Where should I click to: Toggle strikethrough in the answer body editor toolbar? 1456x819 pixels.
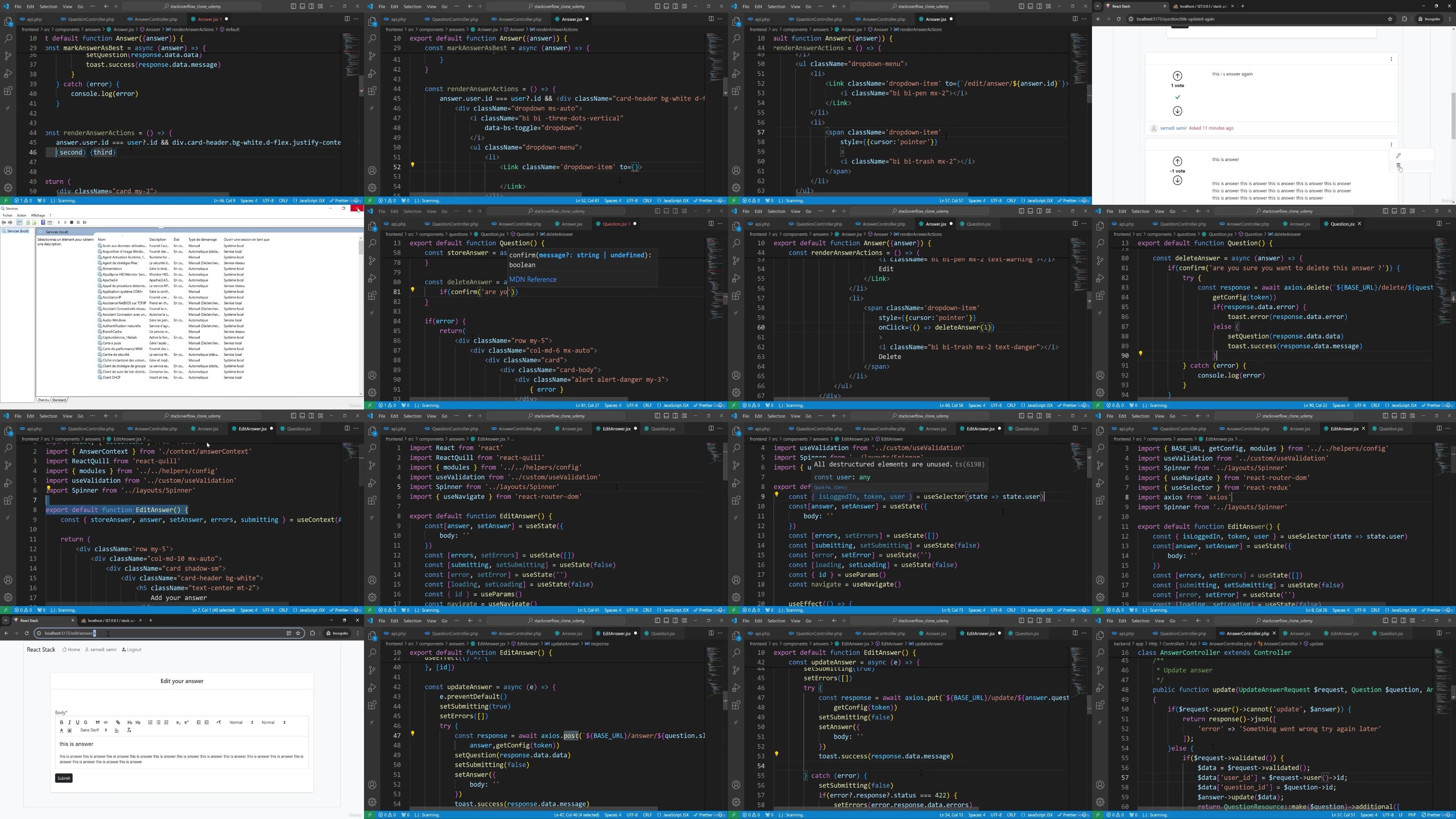[86, 723]
